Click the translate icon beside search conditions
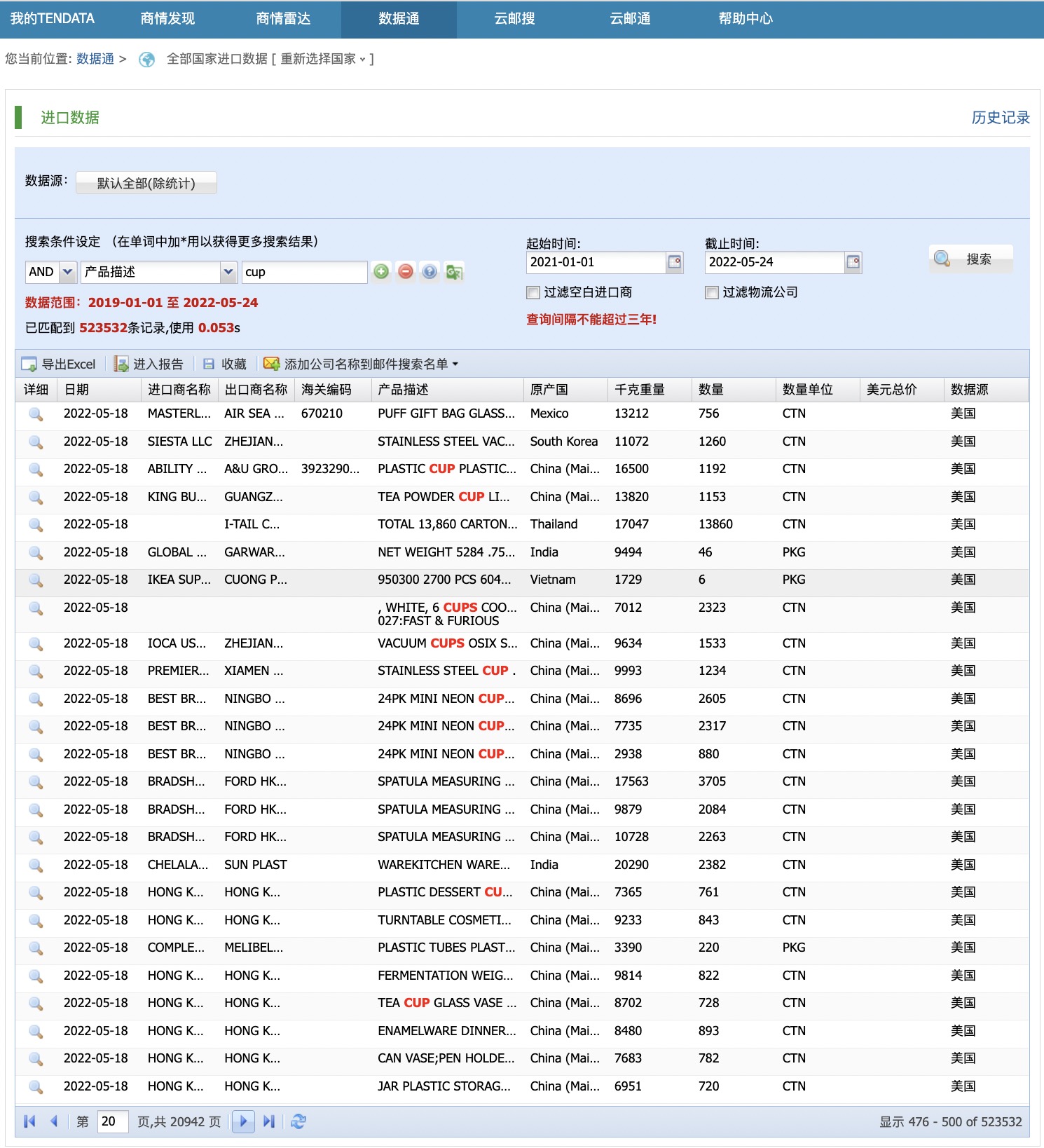 454,272
